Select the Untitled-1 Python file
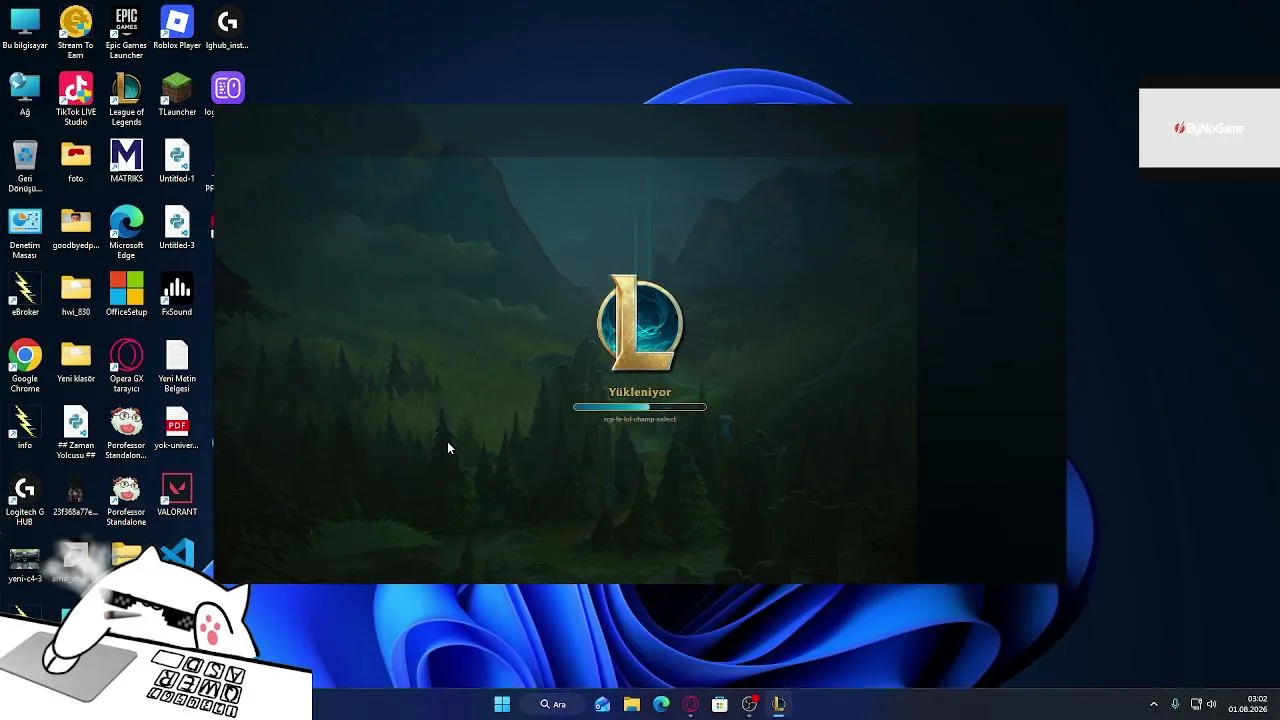The image size is (1280, 720). 177,162
